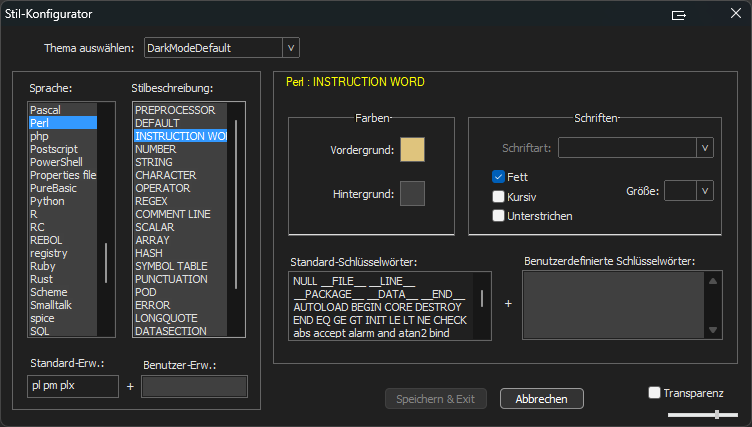Select ARRAY style entry
752x427 pixels.
click(180, 240)
